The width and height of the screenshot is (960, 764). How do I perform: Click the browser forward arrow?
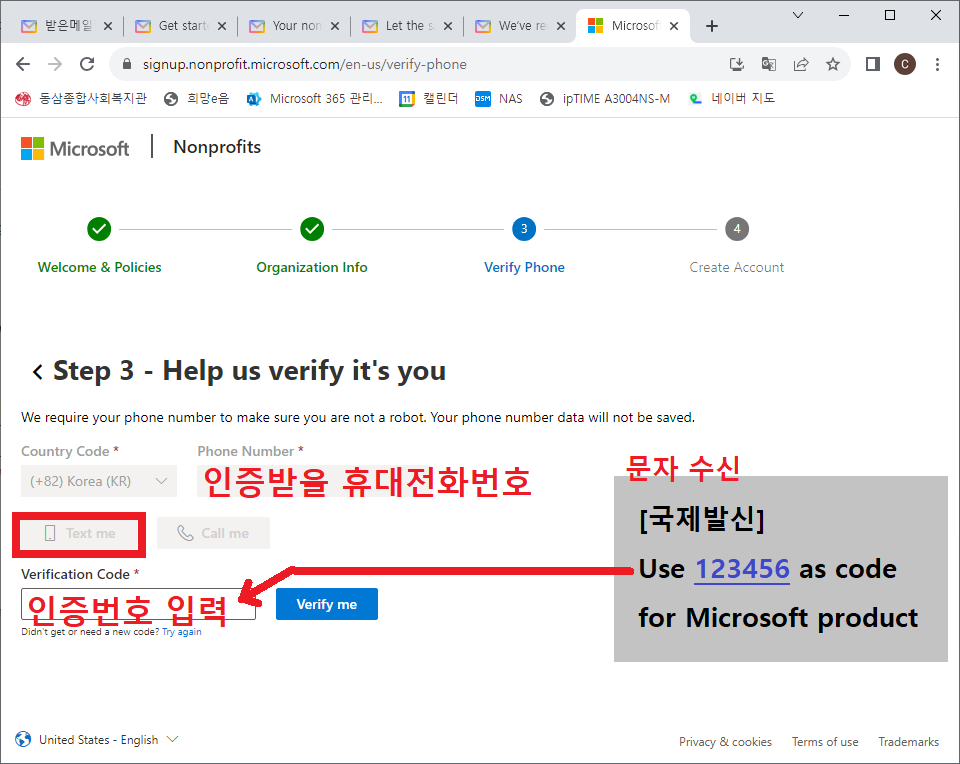pos(55,64)
